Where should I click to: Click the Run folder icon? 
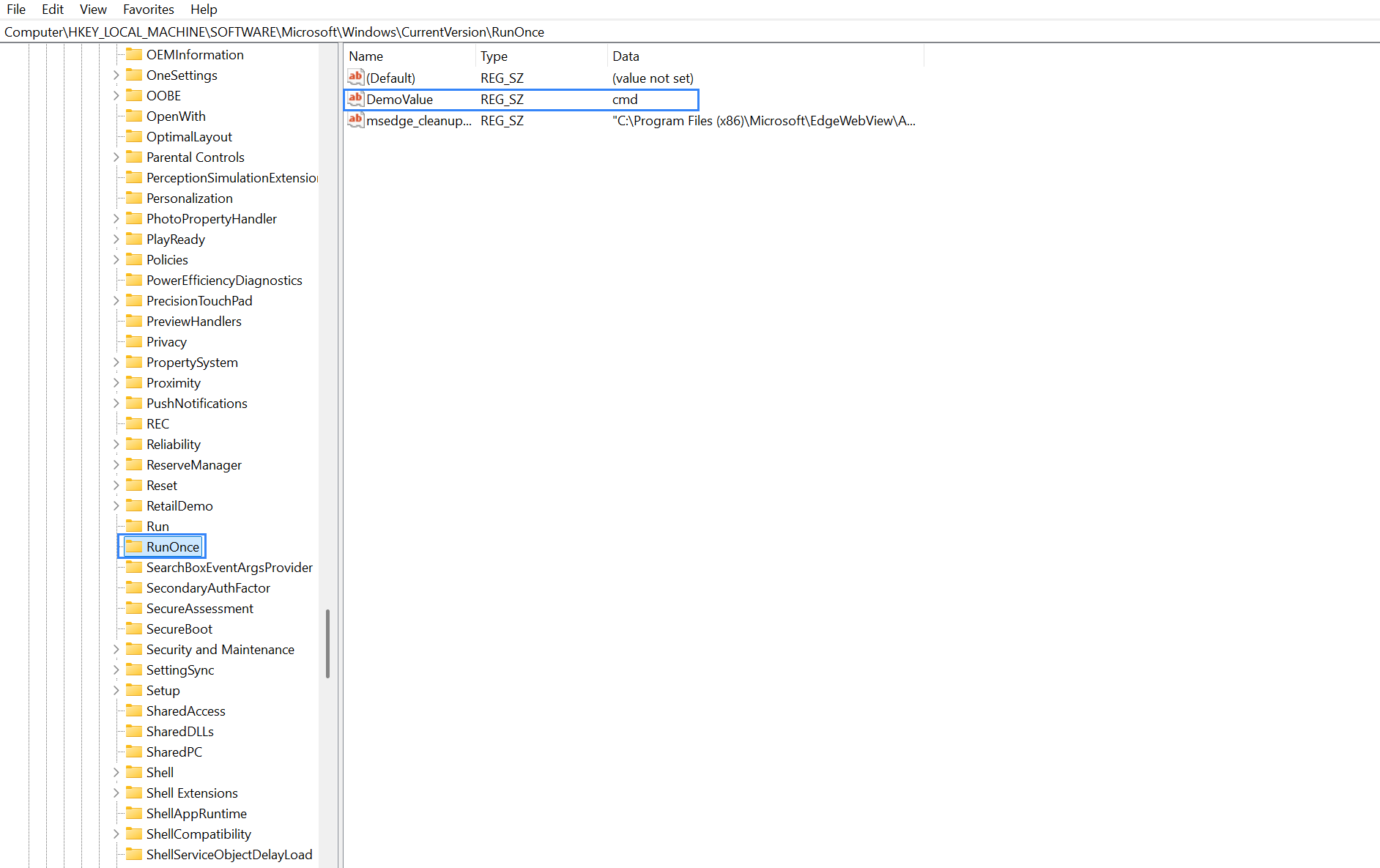(134, 526)
